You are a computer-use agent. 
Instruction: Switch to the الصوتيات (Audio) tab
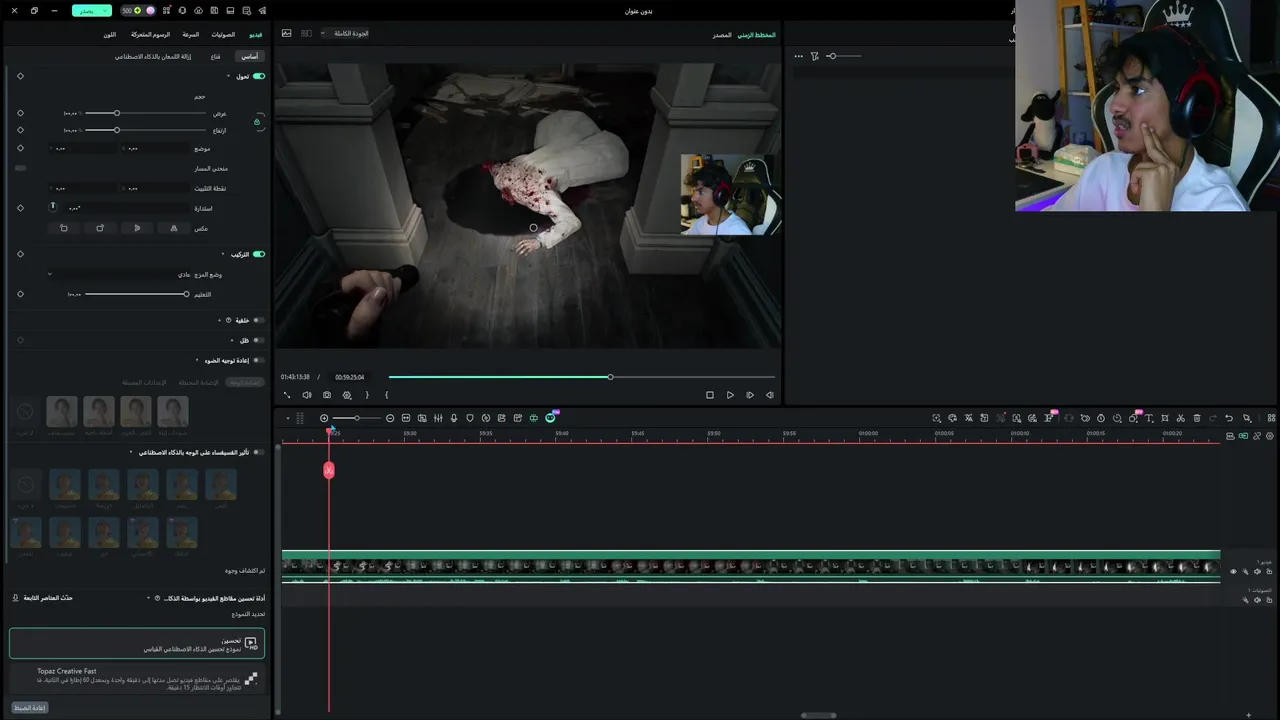223,34
